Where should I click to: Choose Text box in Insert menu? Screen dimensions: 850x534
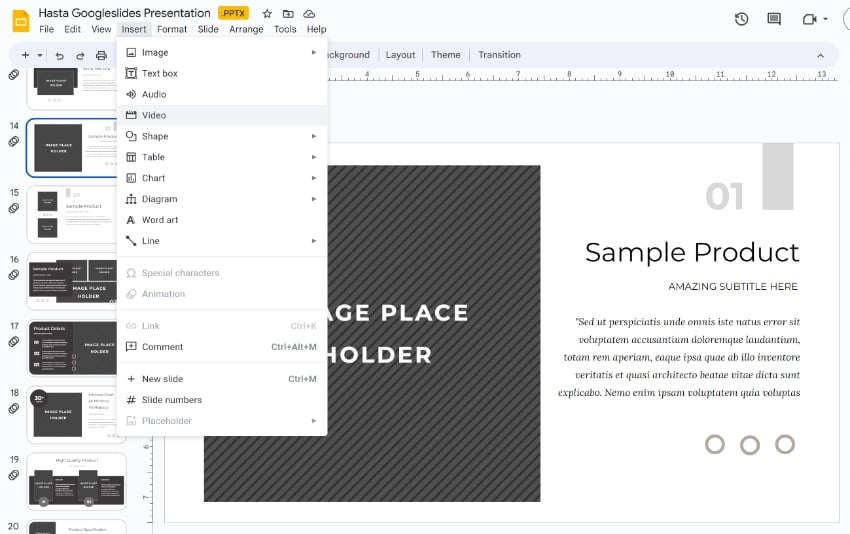click(x=159, y=73)
